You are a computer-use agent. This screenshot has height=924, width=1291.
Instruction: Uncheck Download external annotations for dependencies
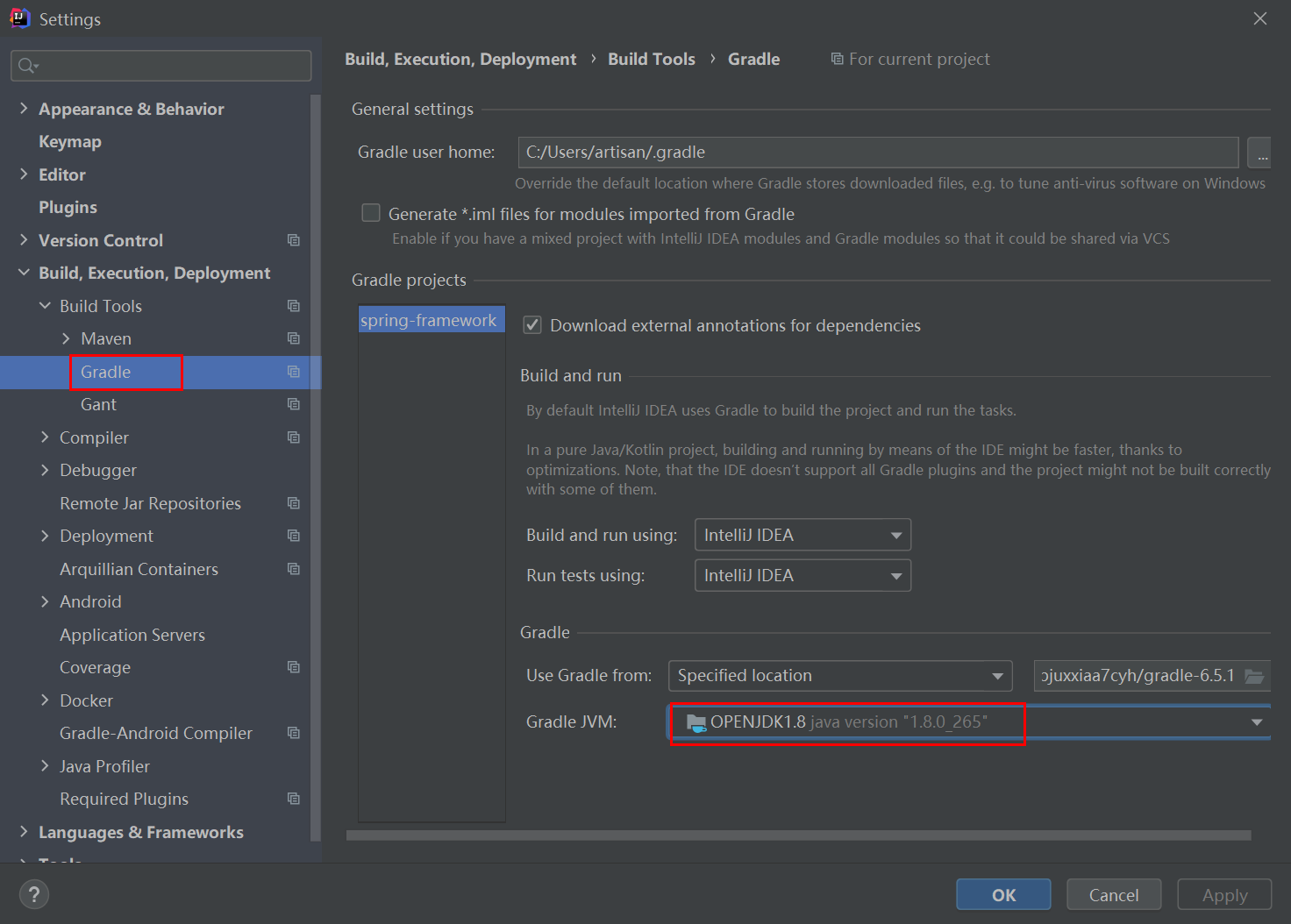(x=532, y=325)
